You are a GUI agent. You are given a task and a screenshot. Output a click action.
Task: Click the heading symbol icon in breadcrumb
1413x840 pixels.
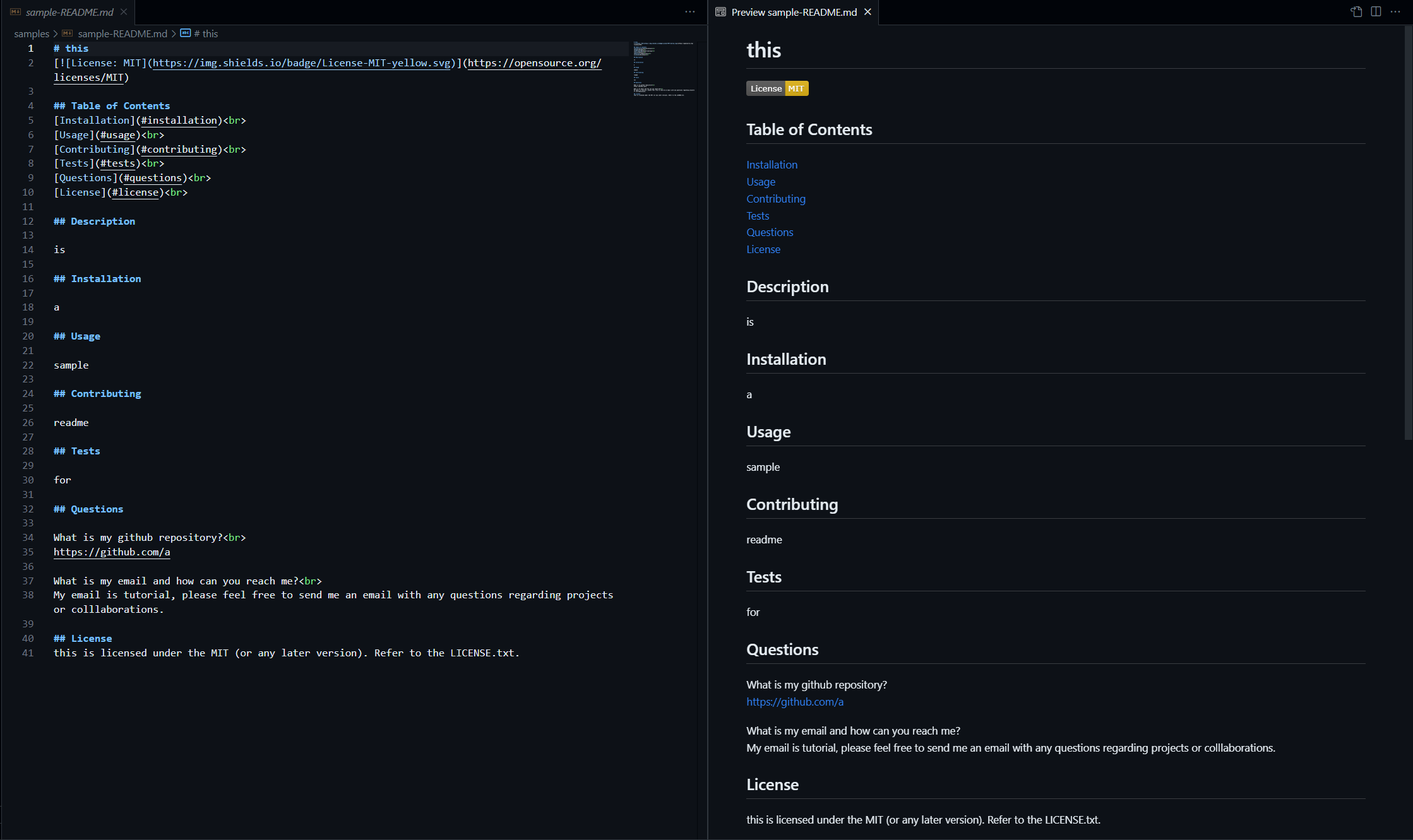[x=186, y=33]
